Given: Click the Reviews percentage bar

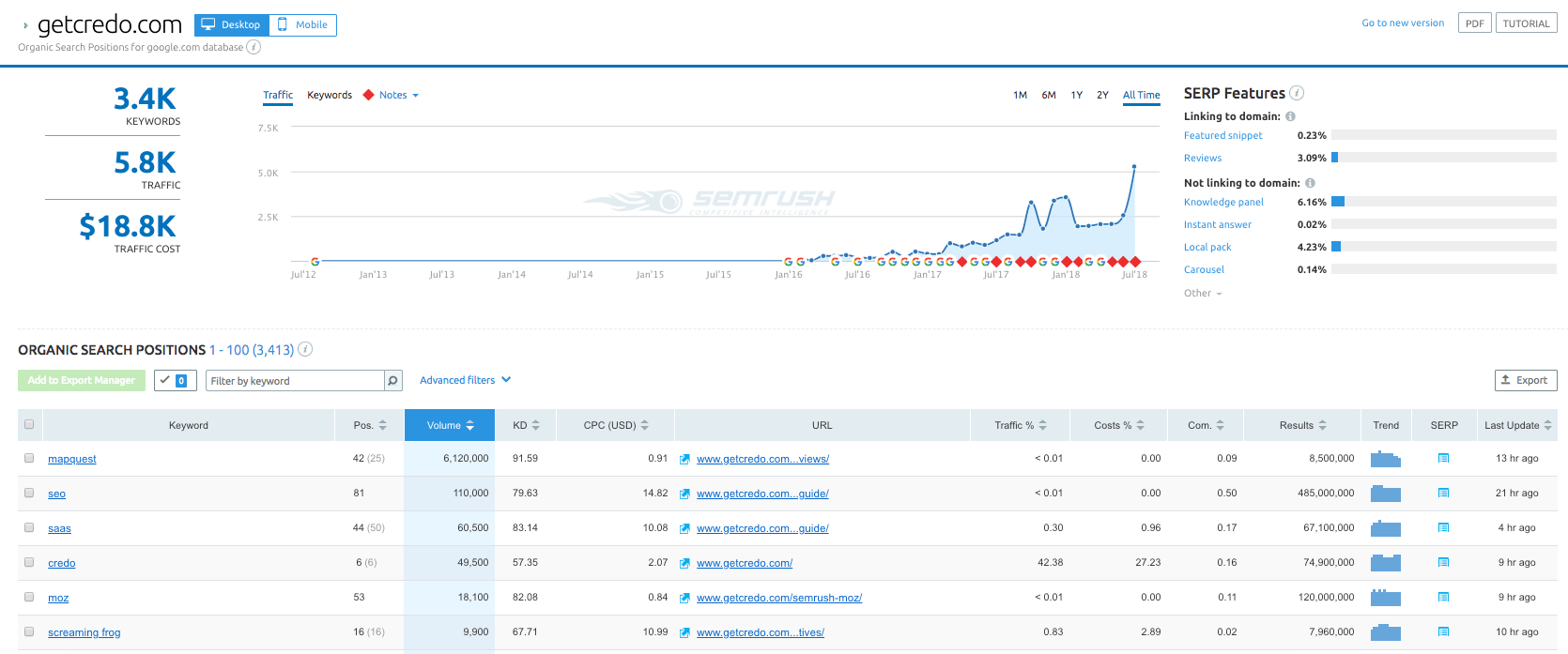Looking at the screenshot, I should click(x=1444, y=158).
